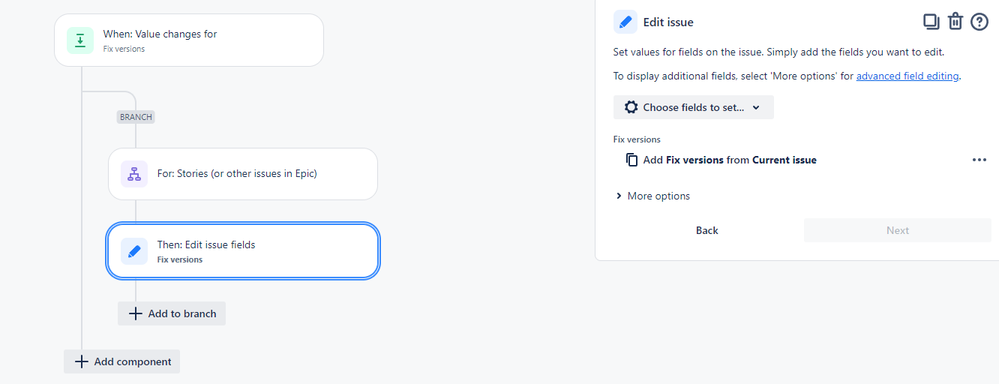This screenshot has height=384, width=999.
Task: Open the advanced field editing link
Action: pyautogui.click(x=907, y=76)
